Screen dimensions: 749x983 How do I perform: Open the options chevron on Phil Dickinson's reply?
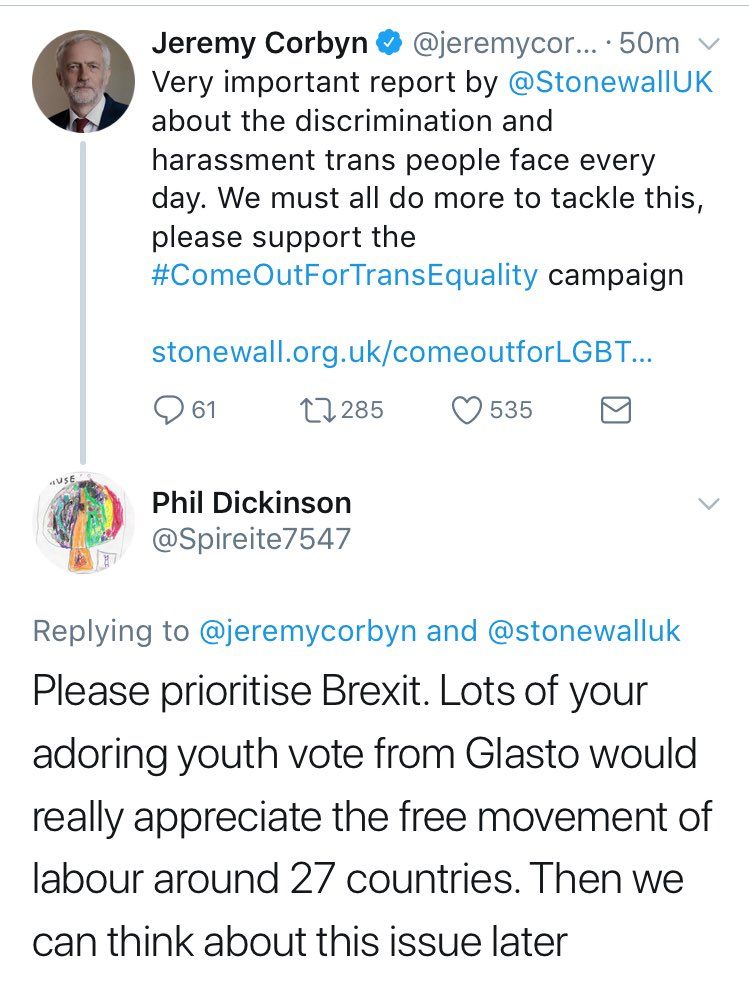[707, 503]
